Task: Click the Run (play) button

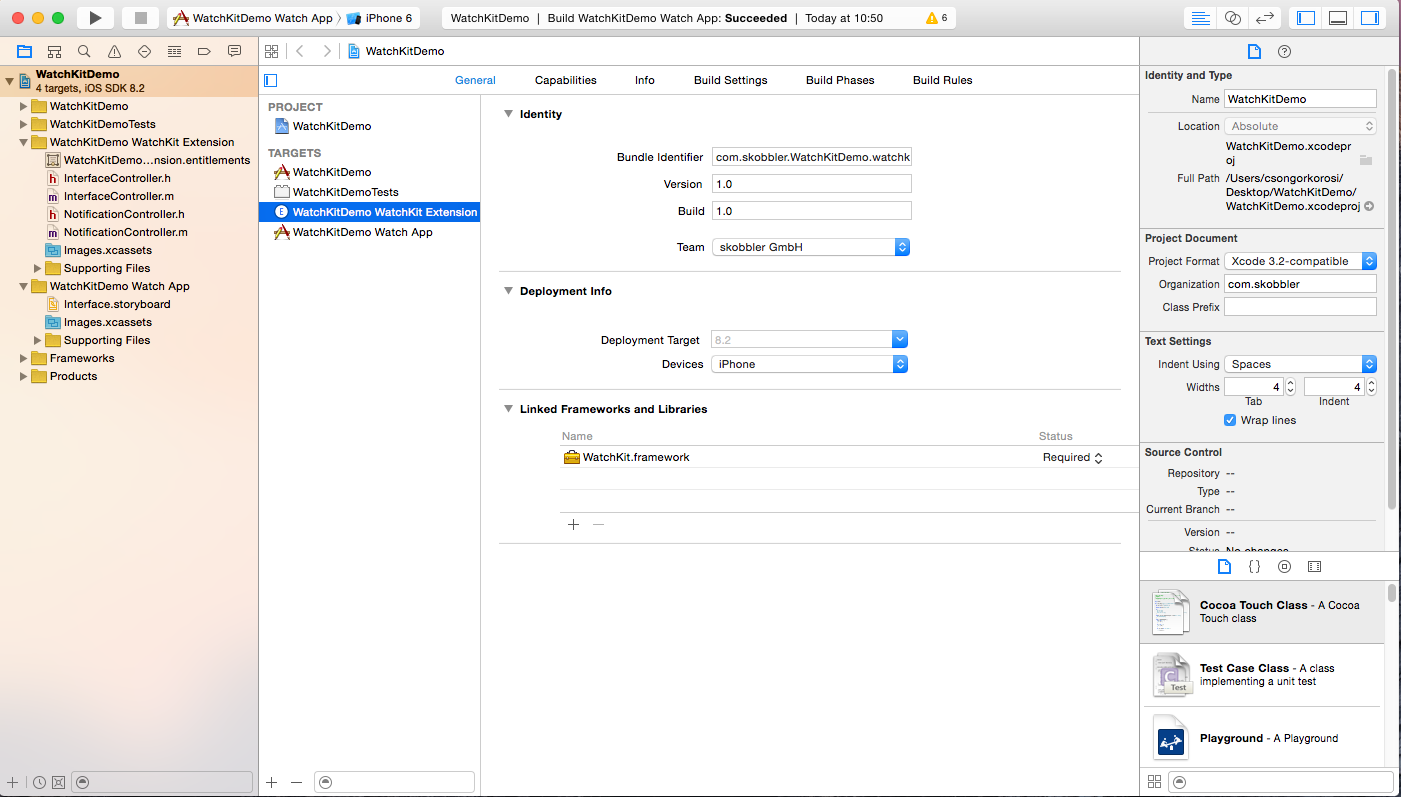Action: 95,18
